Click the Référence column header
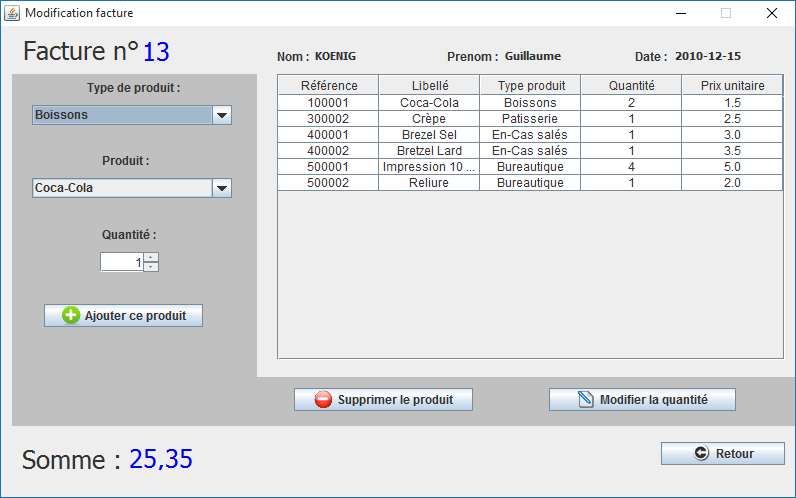This screenshot has height=498, width=796. [328, 86]
